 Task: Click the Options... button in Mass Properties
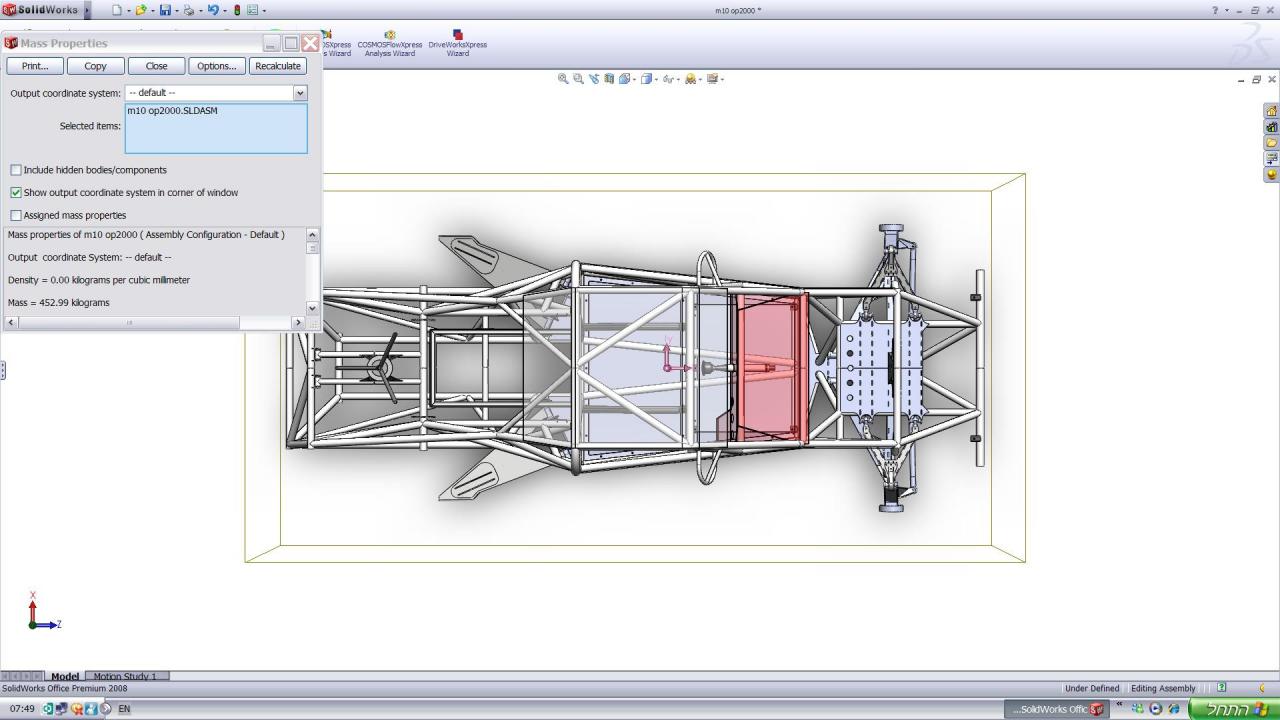[216, 66]
